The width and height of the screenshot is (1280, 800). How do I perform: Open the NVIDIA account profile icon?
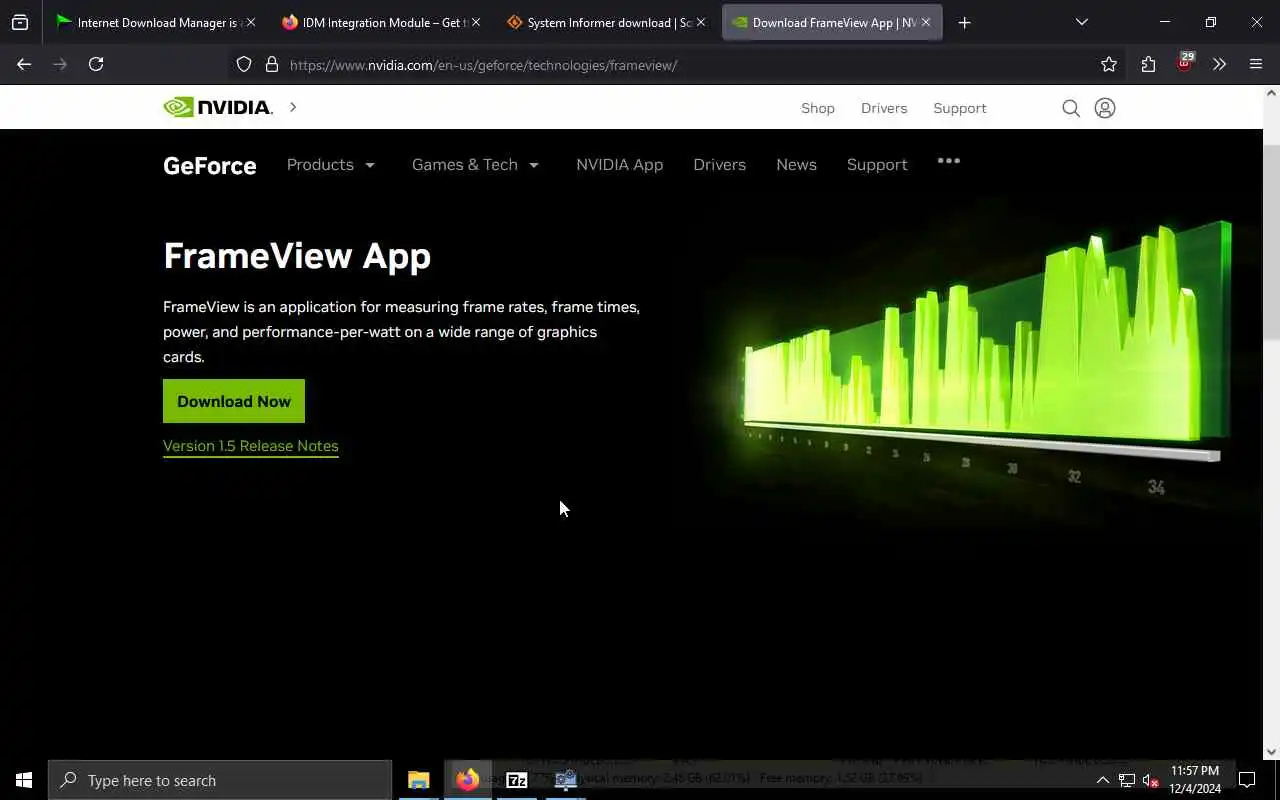(x=1105, y=108)
